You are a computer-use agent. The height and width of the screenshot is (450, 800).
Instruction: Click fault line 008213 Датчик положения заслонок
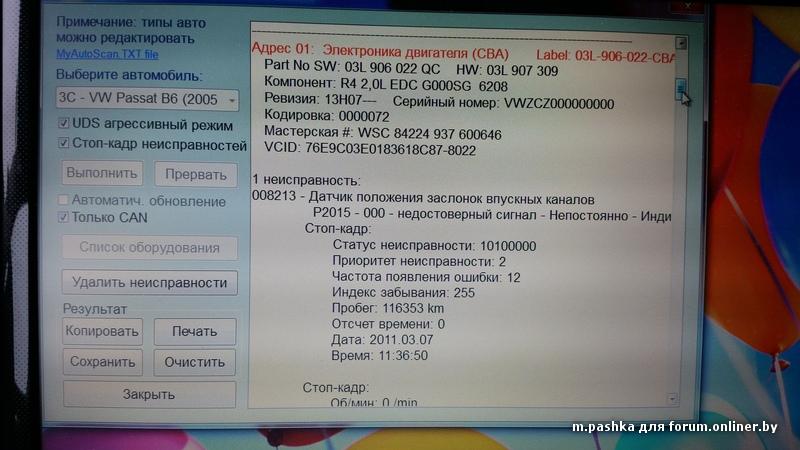423,198
